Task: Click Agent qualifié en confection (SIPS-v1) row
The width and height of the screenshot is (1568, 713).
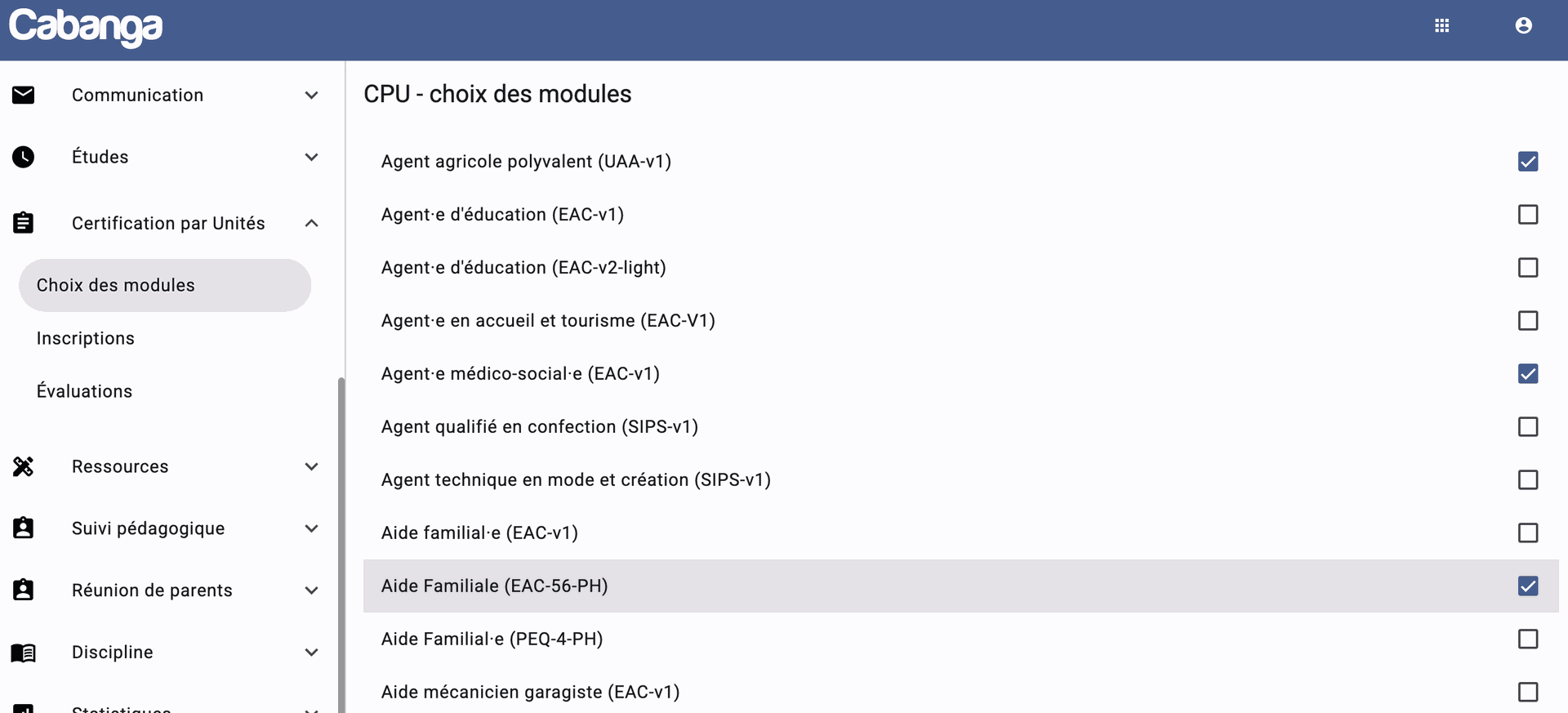Action: click(x=540, y=427)
